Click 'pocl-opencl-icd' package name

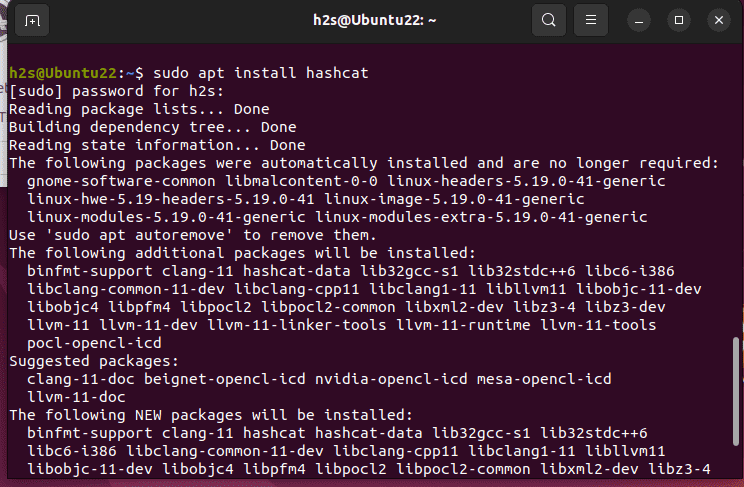point(94,343)
